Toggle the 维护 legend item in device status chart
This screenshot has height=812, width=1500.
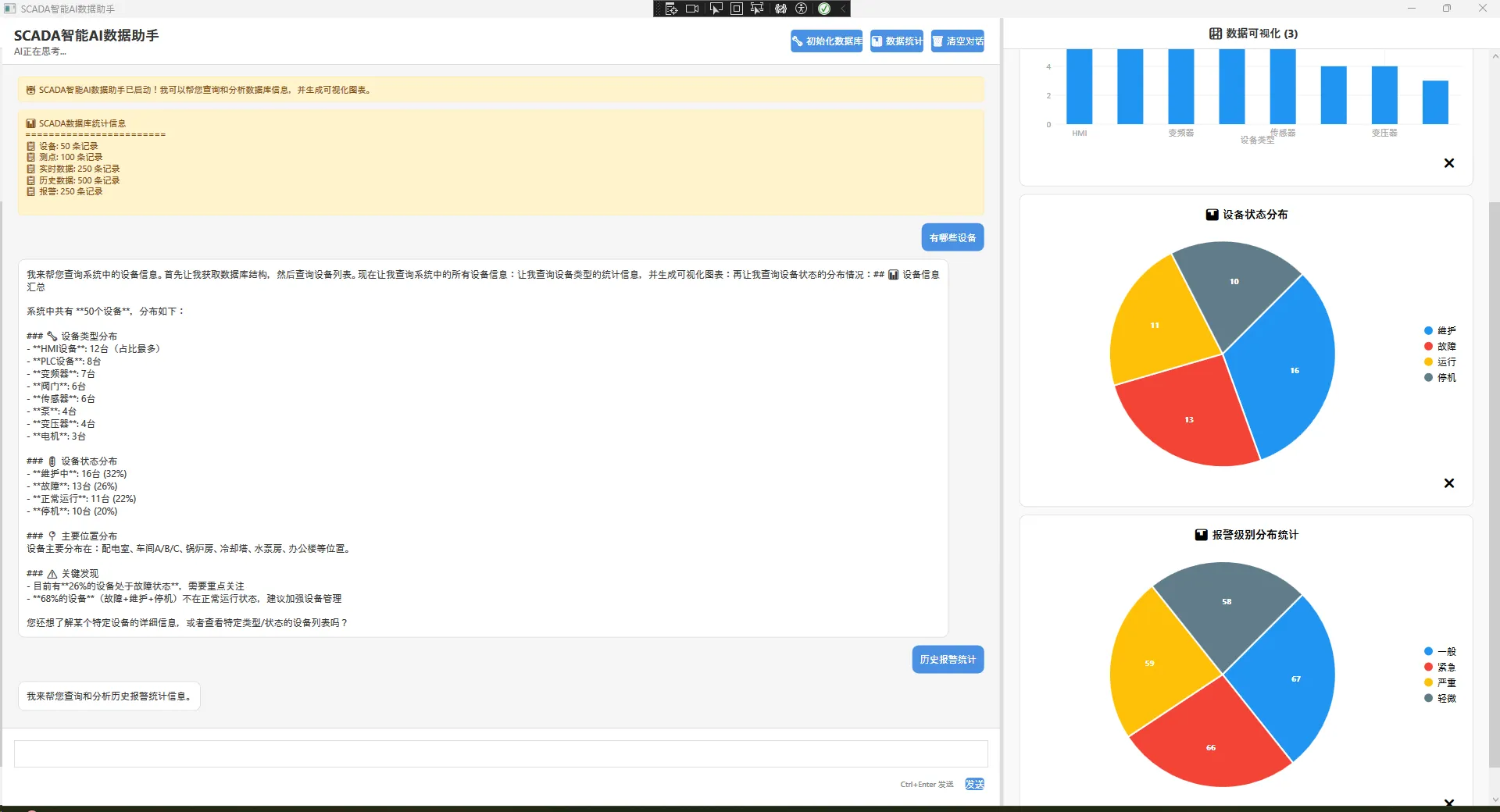pos(1440,331)
